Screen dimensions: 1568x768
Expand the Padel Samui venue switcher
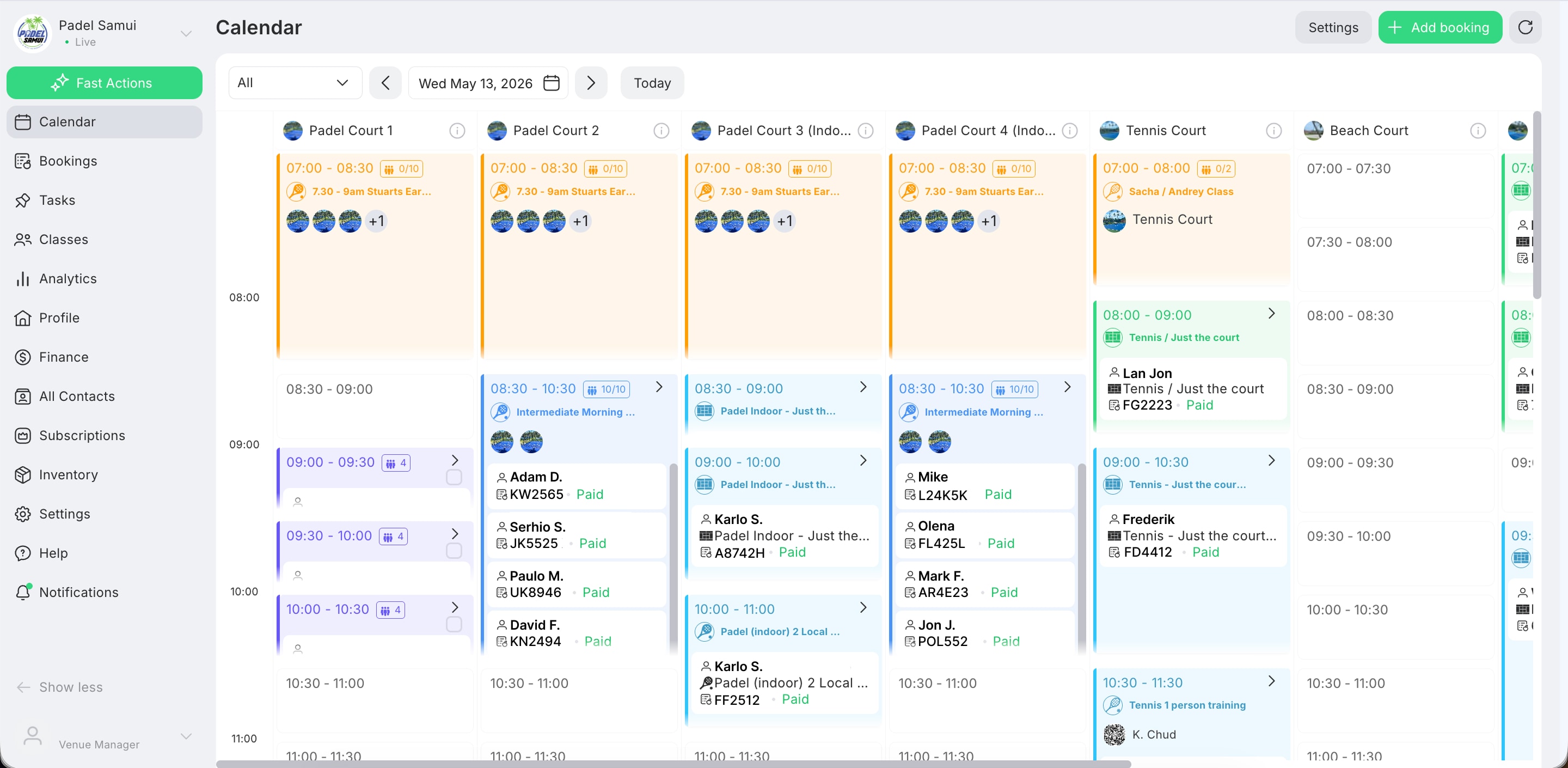(186, 33)
